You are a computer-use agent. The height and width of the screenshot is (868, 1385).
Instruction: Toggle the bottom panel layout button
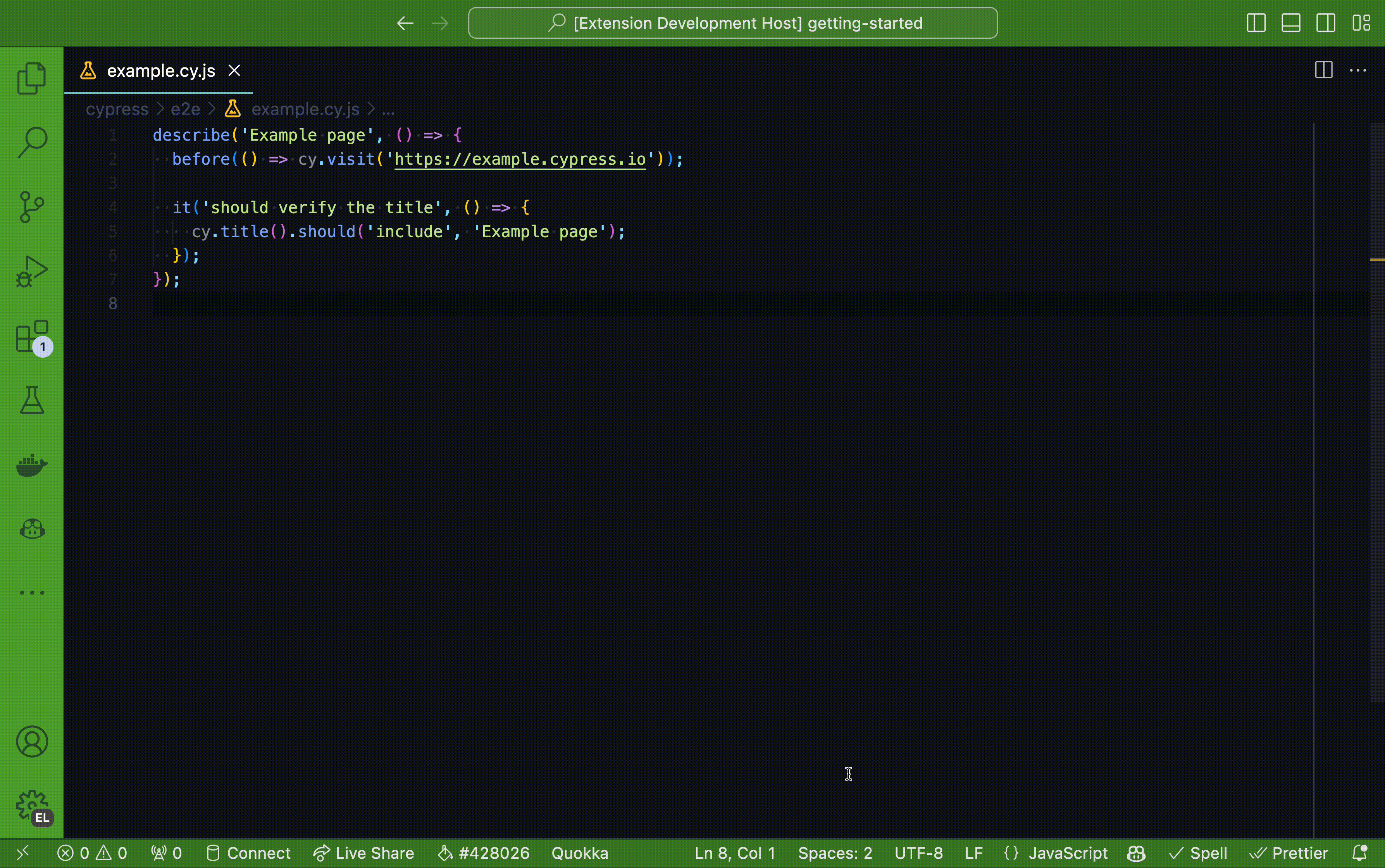pos(1291,23)
